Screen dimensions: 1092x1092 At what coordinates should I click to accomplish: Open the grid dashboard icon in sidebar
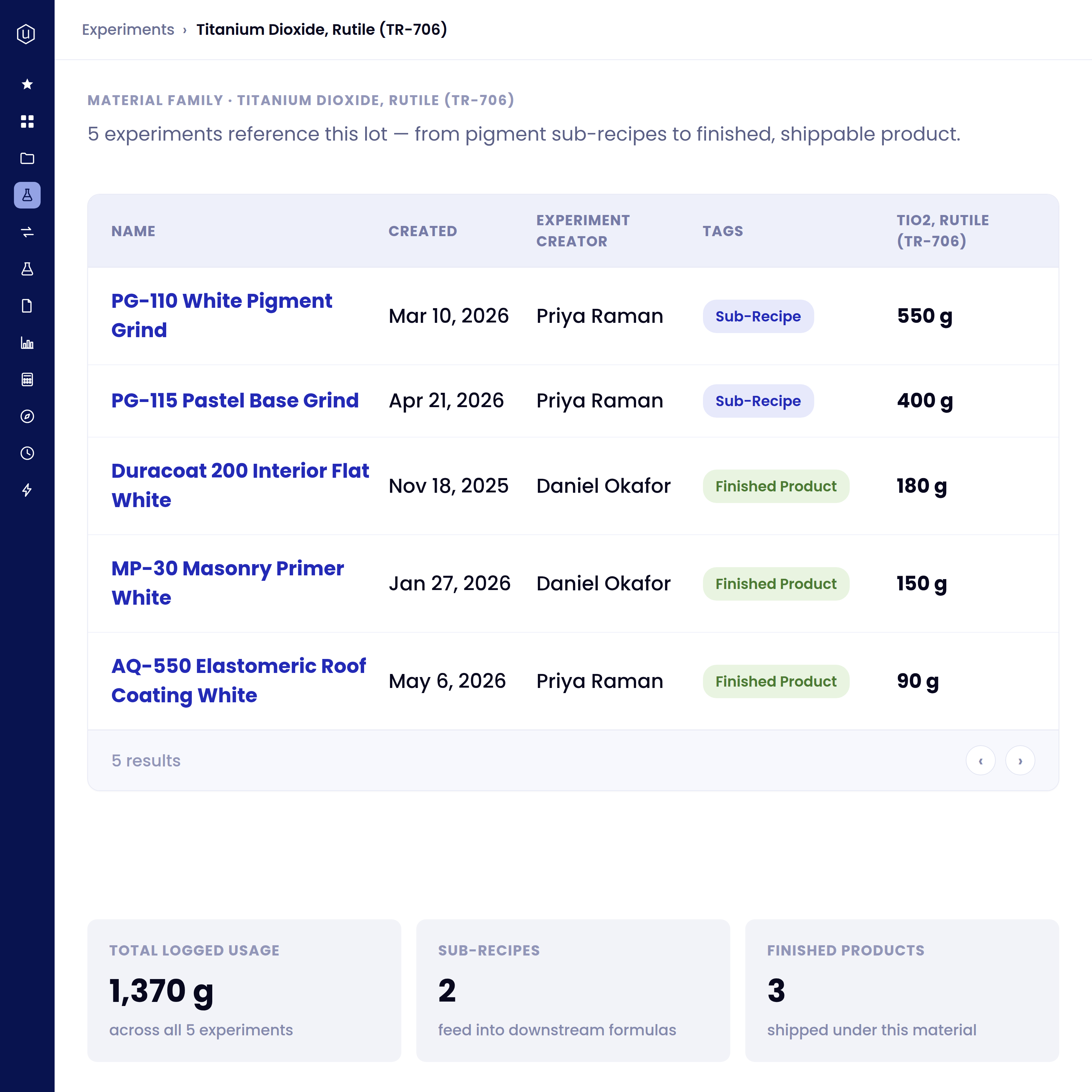coord(27,121)
